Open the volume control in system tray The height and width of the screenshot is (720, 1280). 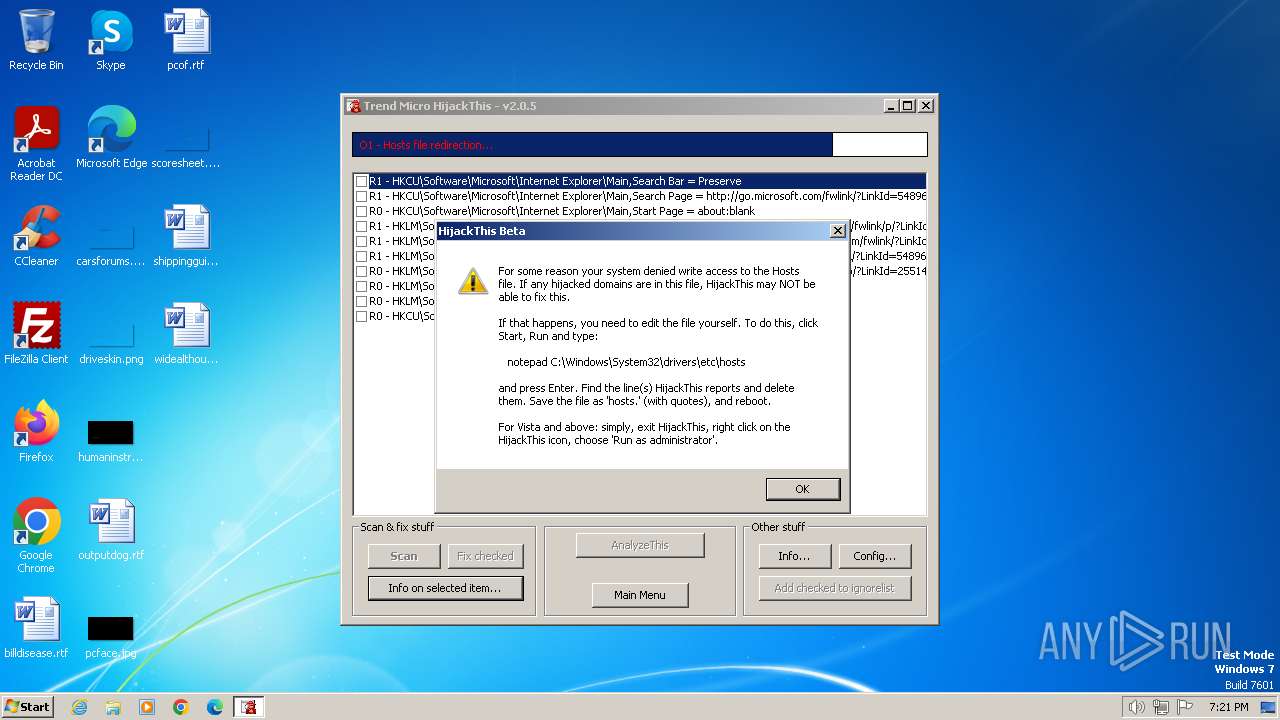pyautogui.click(x=1136, y=707)
